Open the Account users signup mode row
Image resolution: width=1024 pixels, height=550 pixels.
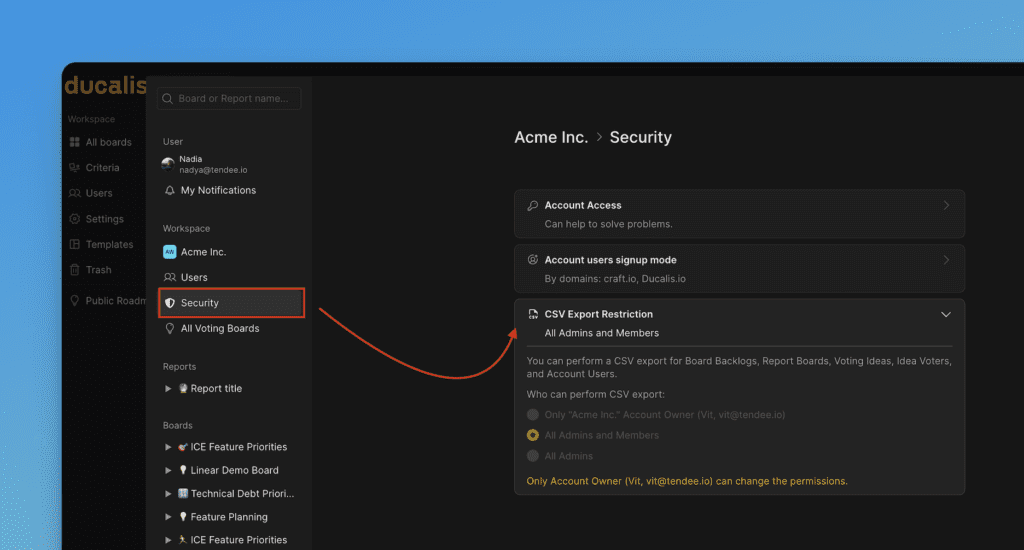click(739, 269)
